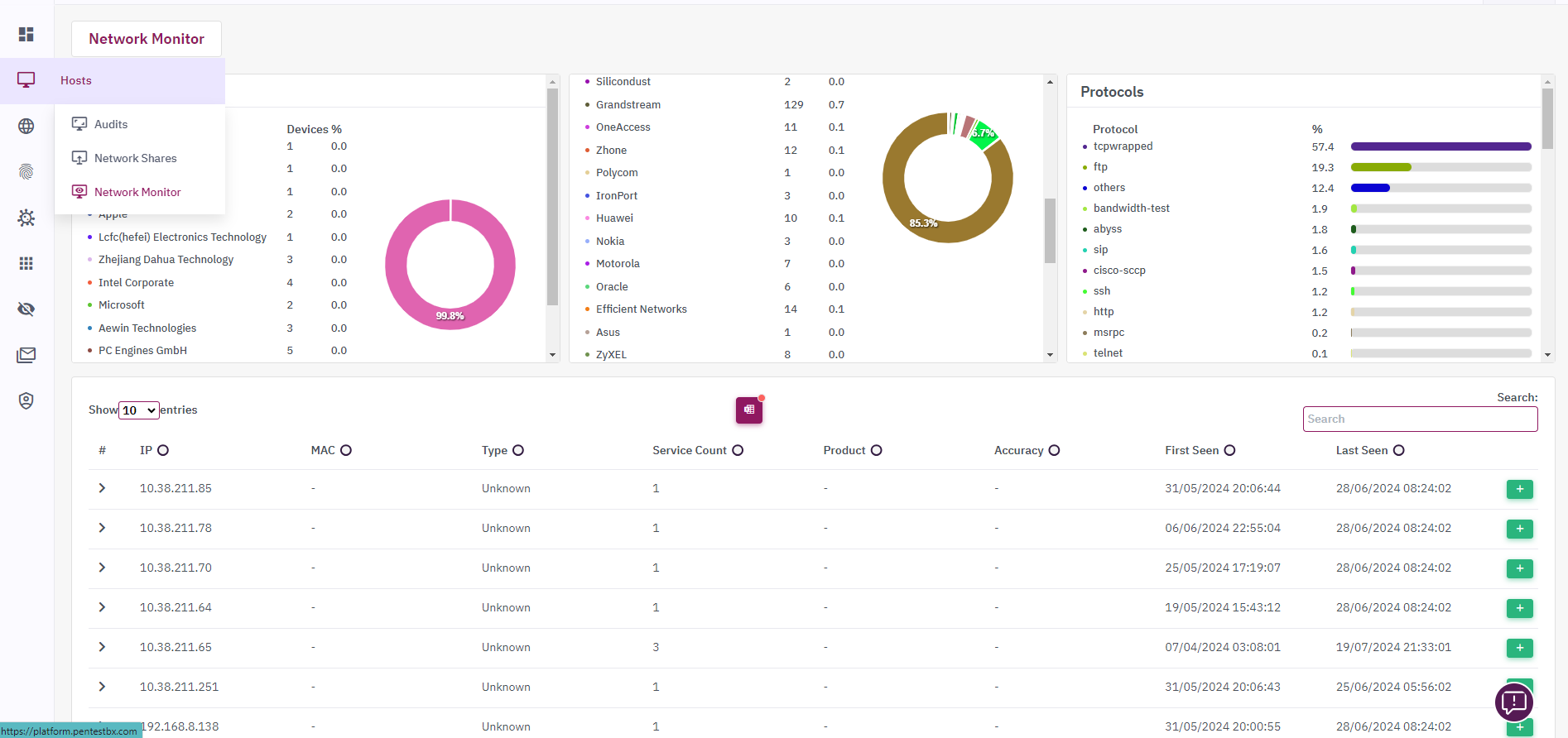Expand row details for 10.38.211.65
Viewport: 1568px width, 738px height.
tap(102, 647)
